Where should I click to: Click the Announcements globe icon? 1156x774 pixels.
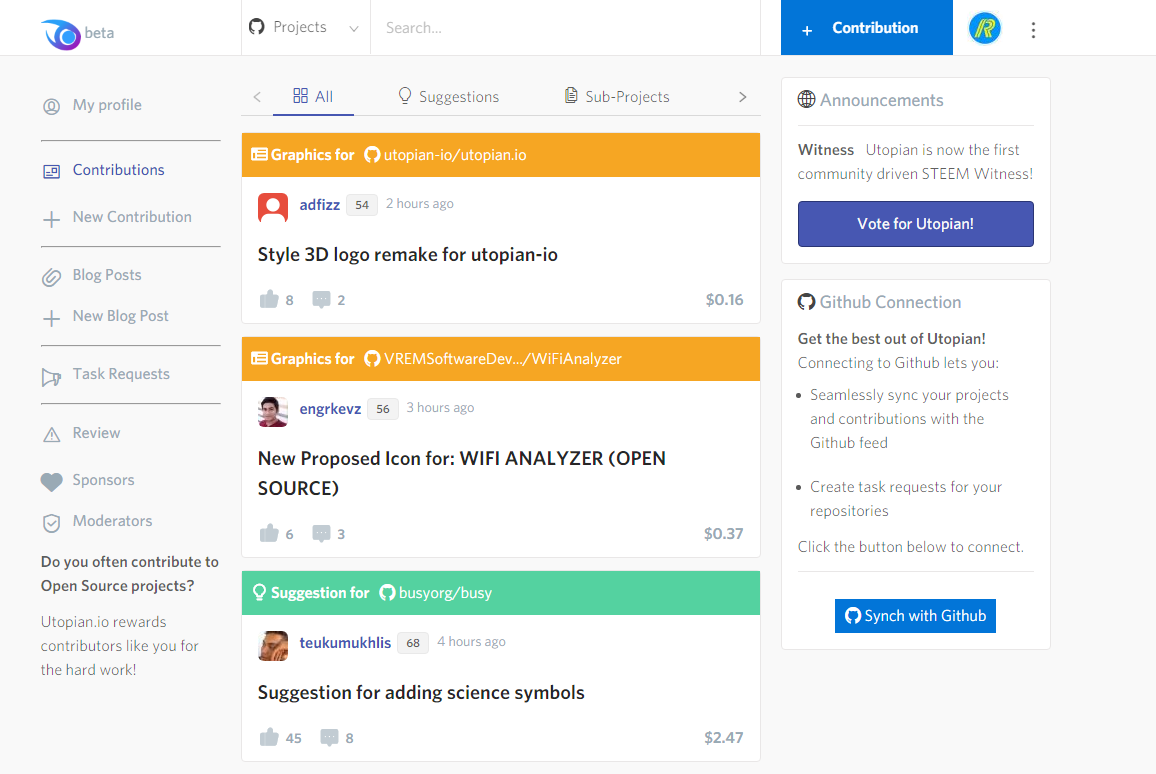click(x=807, y=99)
